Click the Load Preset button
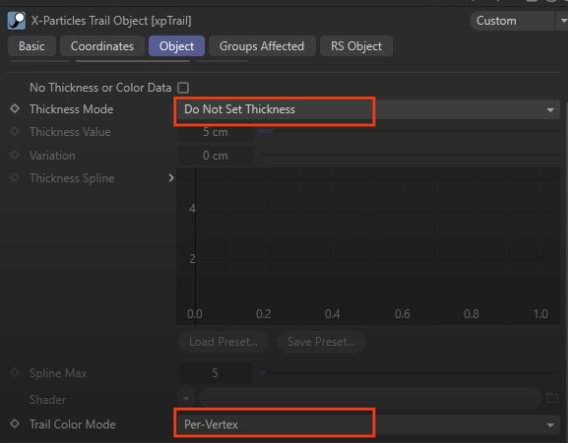568x443 pixels. click(223, 342)
